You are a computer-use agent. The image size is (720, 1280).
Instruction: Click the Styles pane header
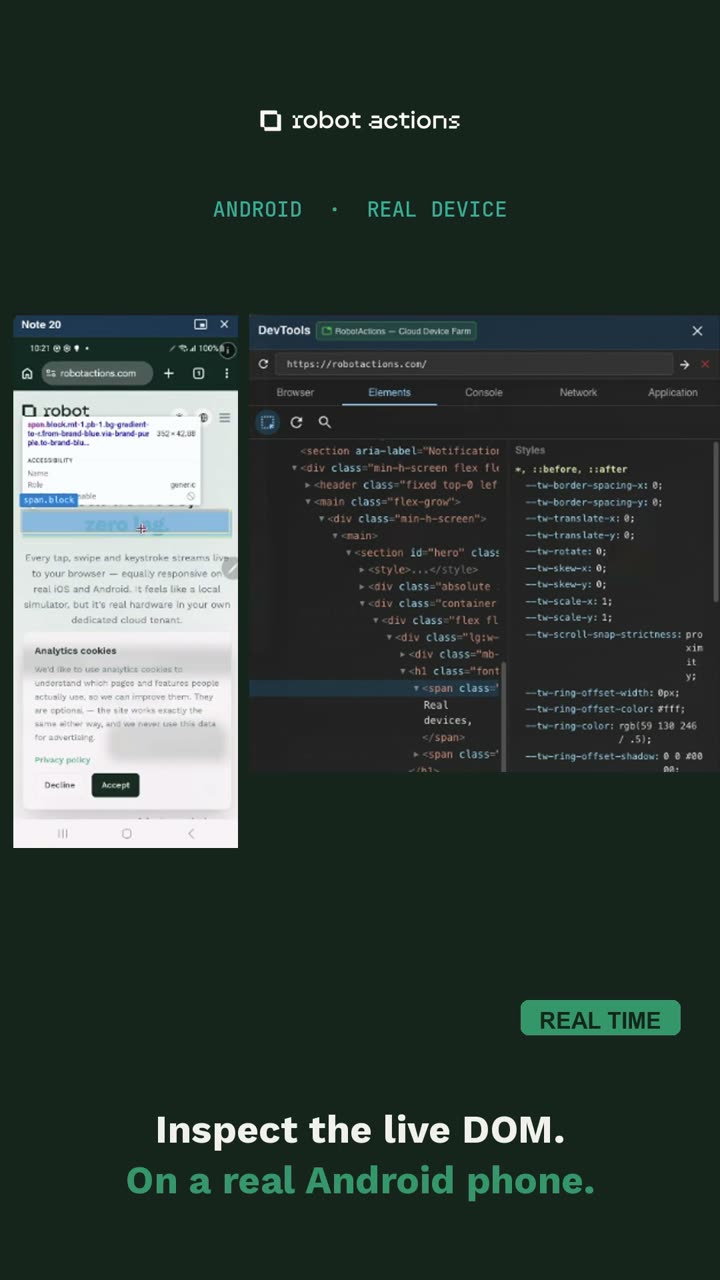pos(530,451)
